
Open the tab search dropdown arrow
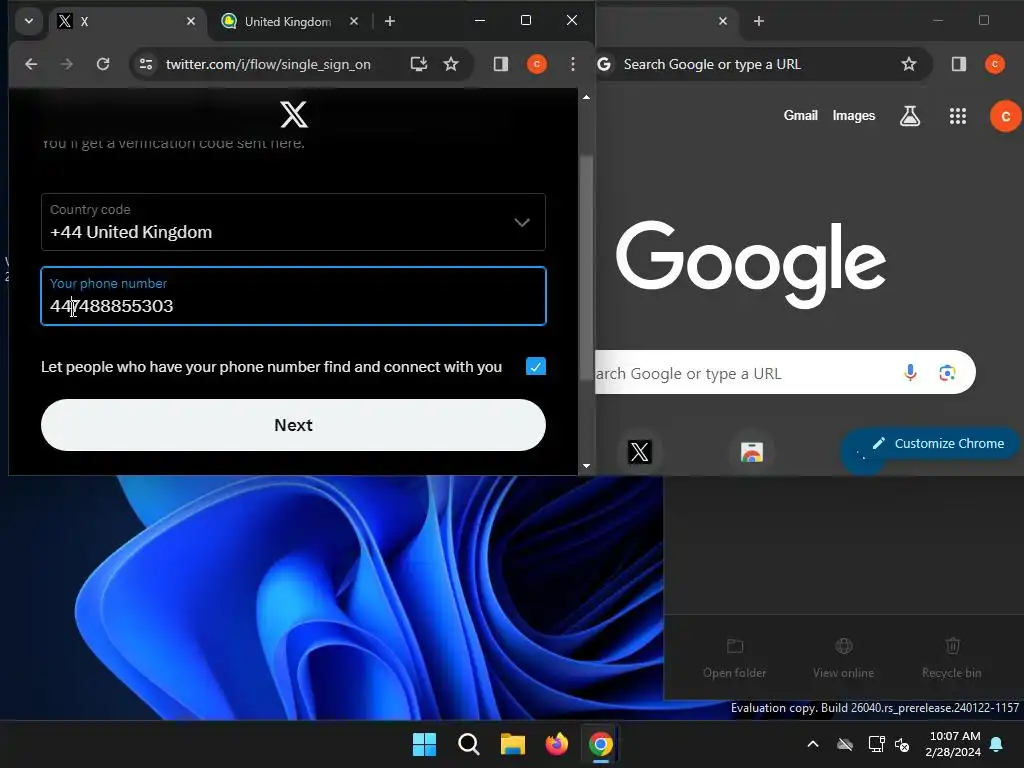tap(29, 21)
